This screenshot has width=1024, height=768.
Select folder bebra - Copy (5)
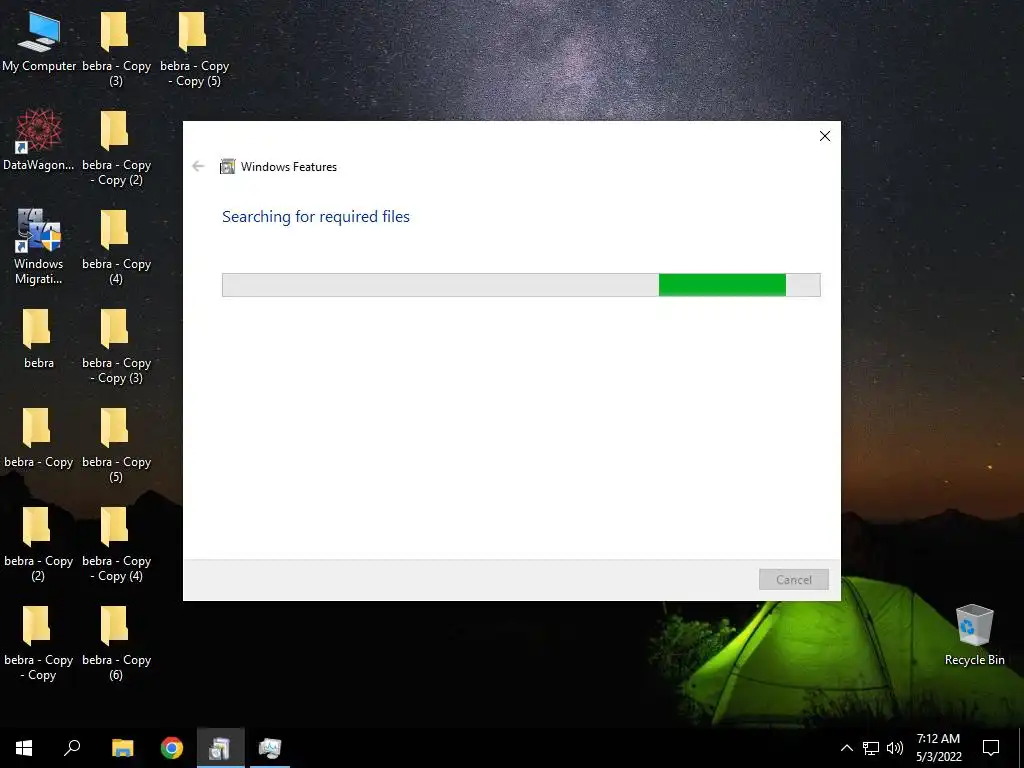click(x=116, y=445)
